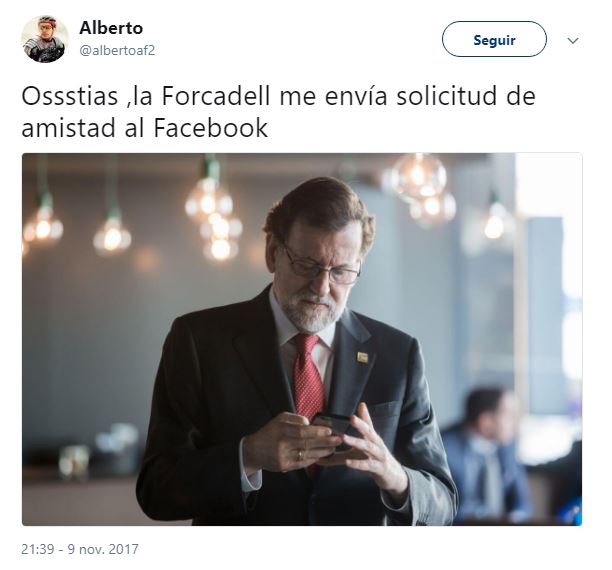The height and width of the screenshot is (570, 612).
Task: Select the word Forcadell in tweet
Action: coord(216,96)
